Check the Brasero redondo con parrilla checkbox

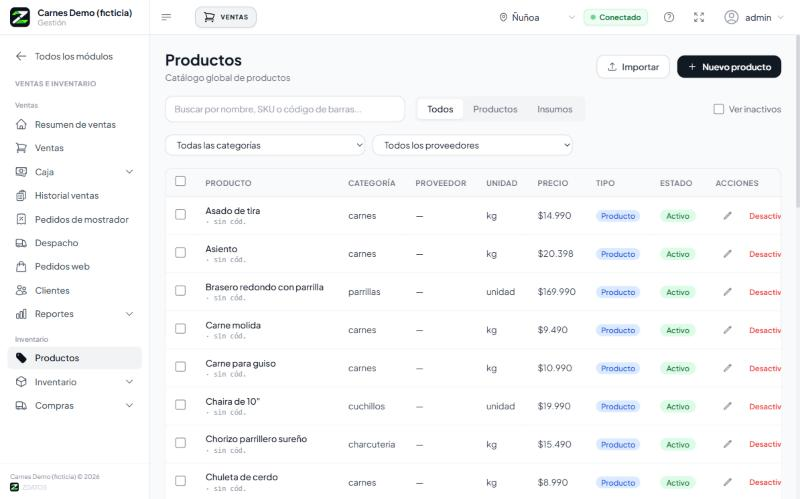pyautogui.click(x=180, y=290)
